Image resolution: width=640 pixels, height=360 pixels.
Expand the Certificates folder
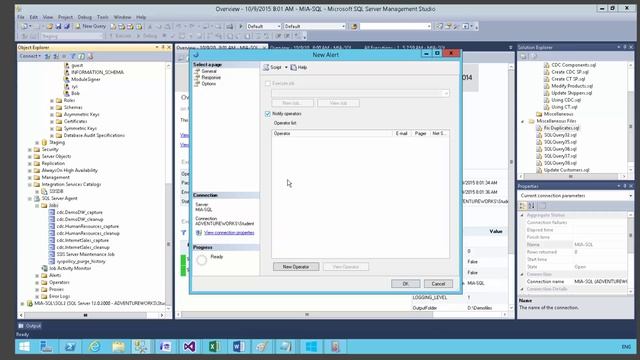(x=52, y=121)
